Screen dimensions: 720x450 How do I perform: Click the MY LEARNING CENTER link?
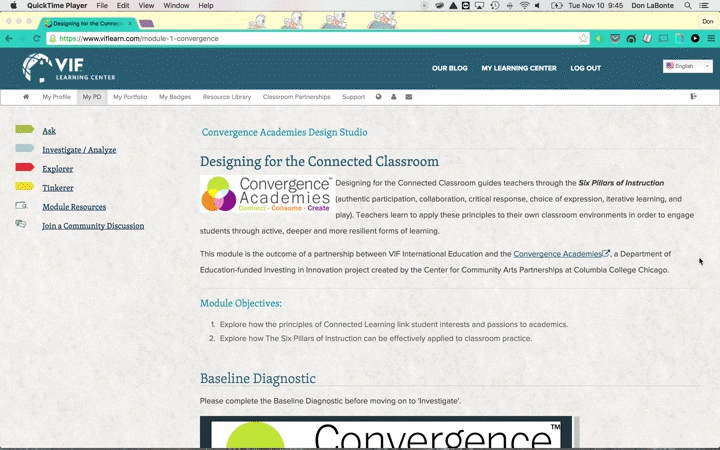pos(518,68)
